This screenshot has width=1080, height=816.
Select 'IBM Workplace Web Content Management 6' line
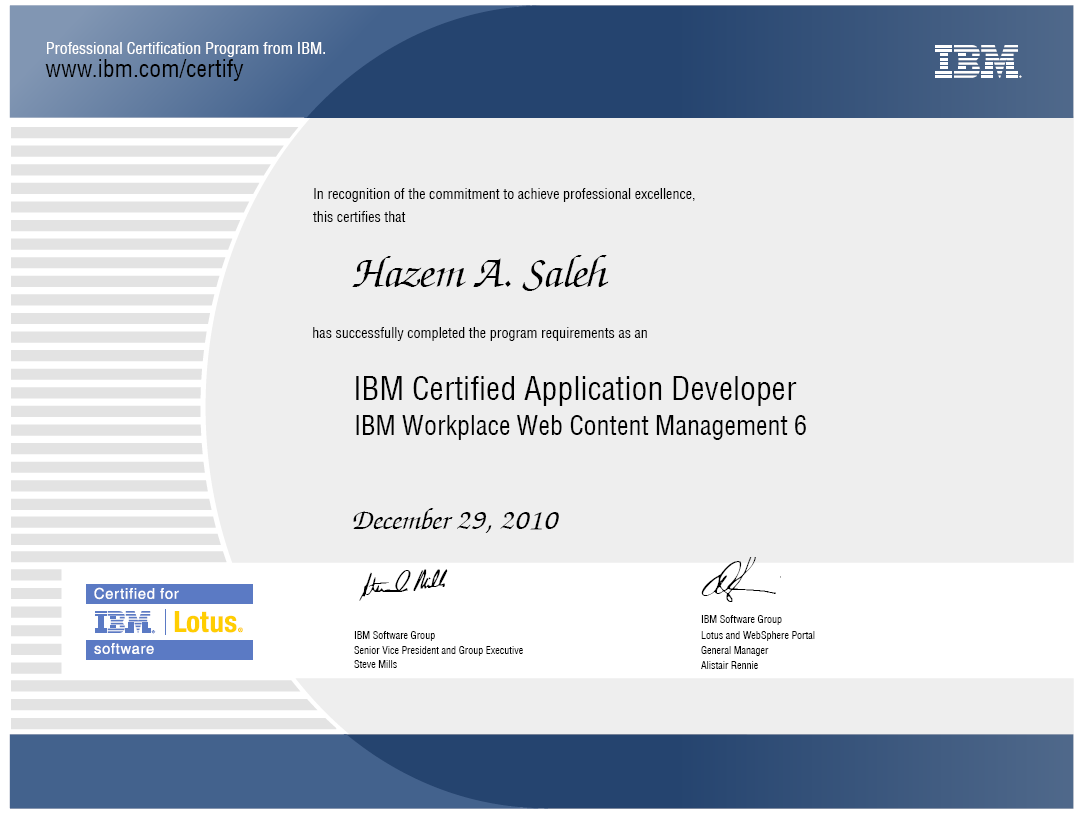pyautogui.click(x=580, y=426)
